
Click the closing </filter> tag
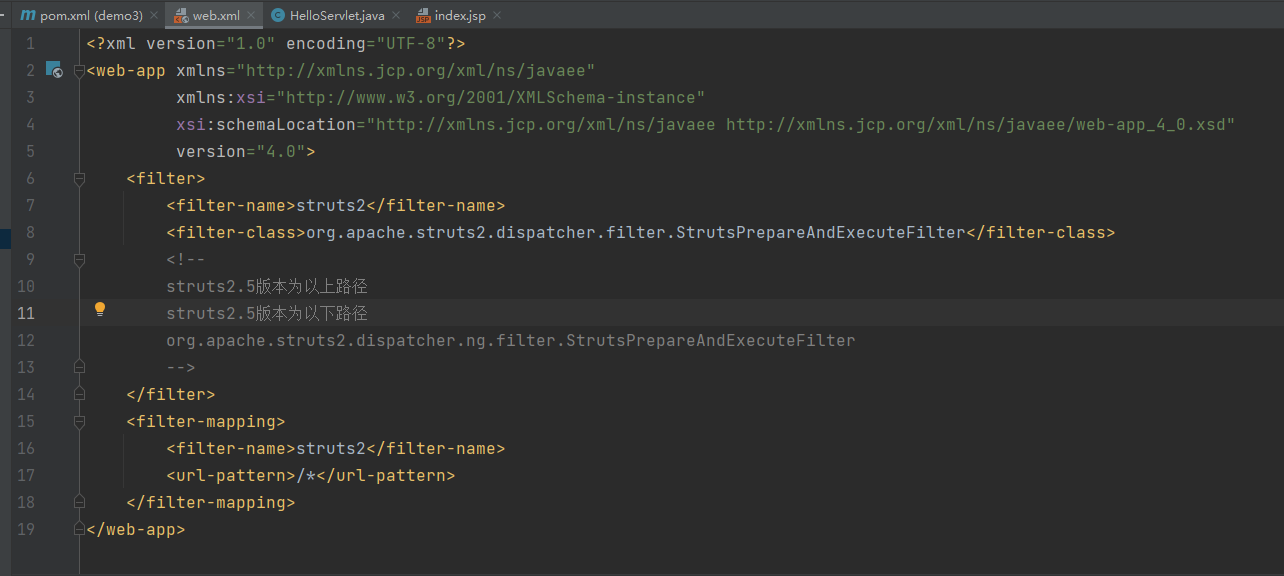point(171,394)
